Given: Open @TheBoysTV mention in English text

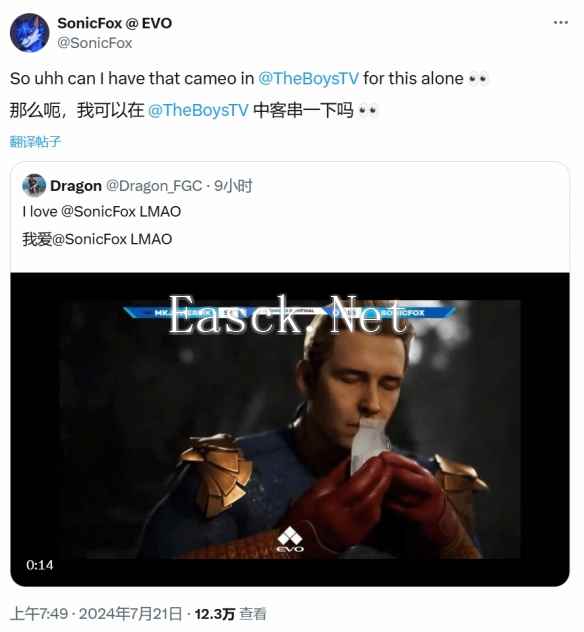Looking at the screenshot, I should tap(308, 78).
